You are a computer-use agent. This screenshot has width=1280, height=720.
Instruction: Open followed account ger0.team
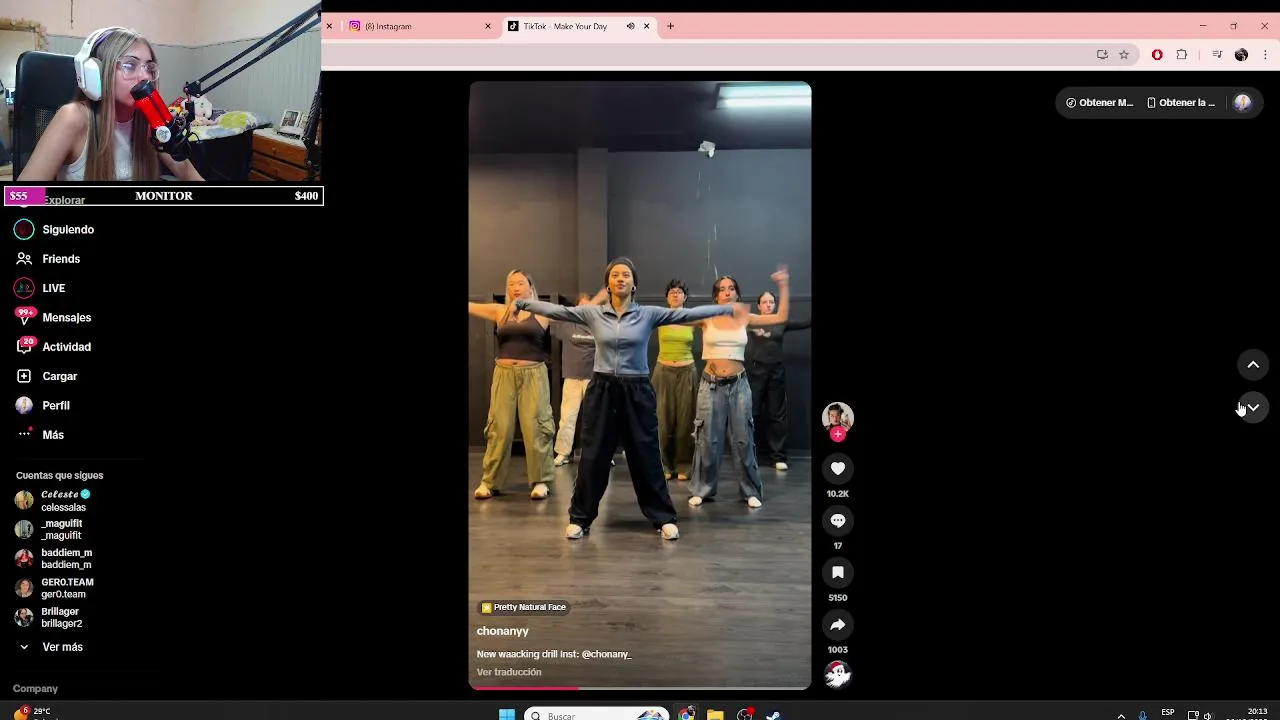[x=55, y=588]
